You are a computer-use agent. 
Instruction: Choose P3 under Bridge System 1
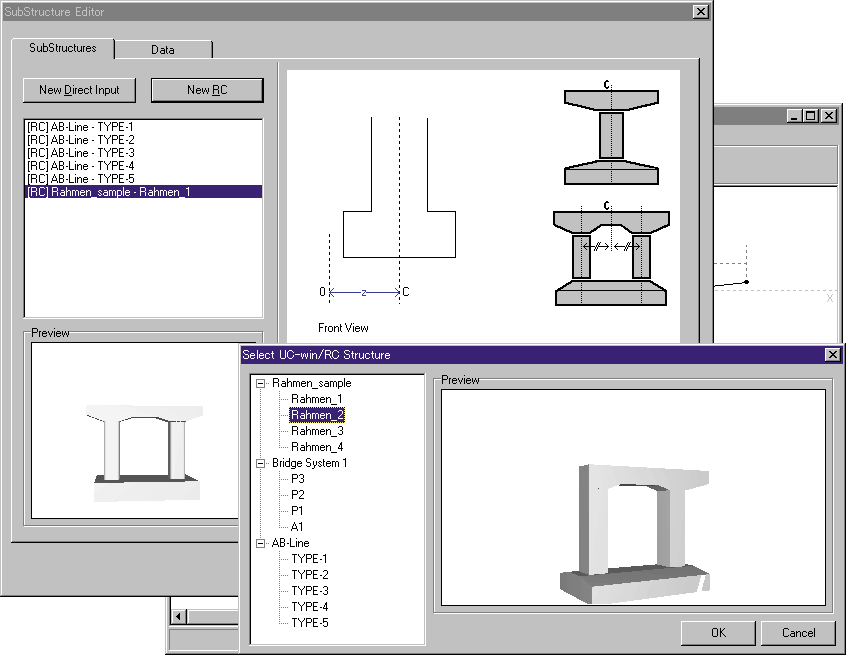coord(298,479)
